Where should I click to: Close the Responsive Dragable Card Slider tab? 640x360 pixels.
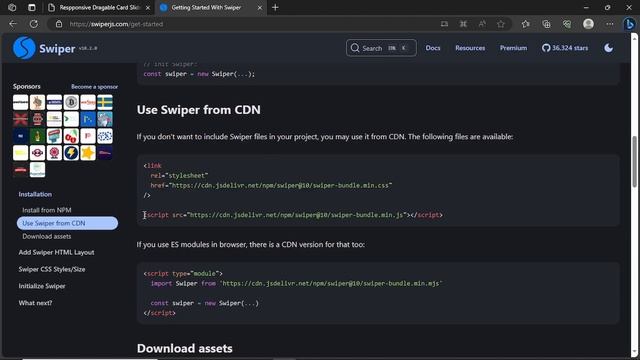pyautogui.click(x=148, y=8)
